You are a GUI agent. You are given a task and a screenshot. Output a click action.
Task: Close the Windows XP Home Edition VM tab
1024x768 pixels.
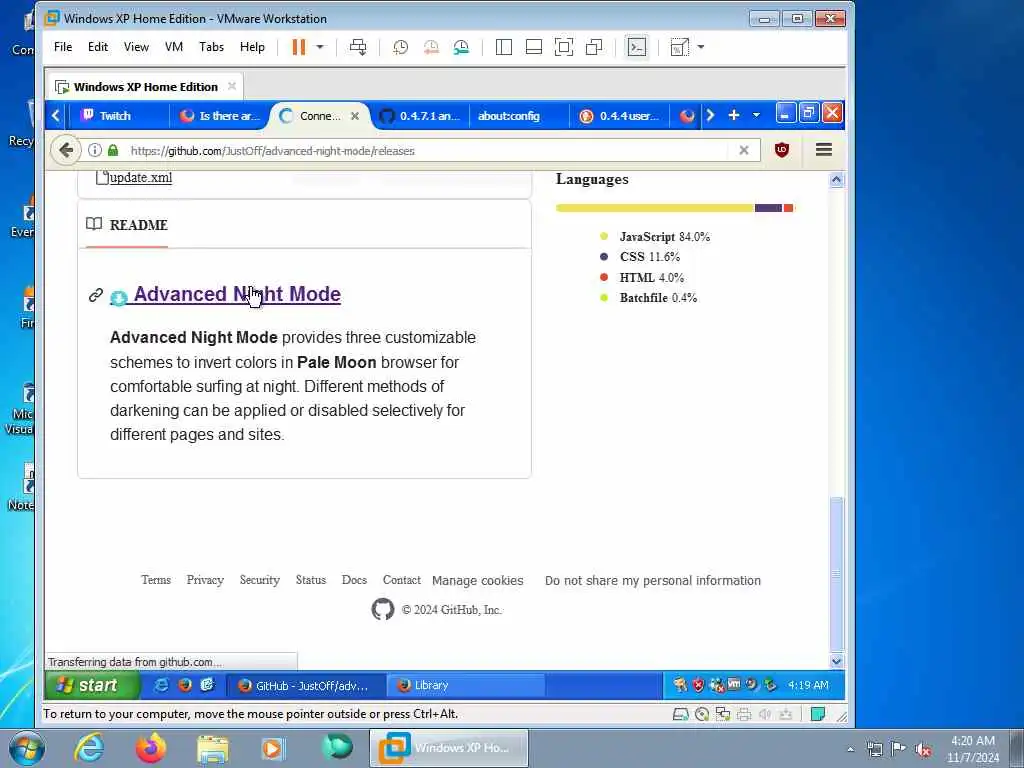click(232, 86)
